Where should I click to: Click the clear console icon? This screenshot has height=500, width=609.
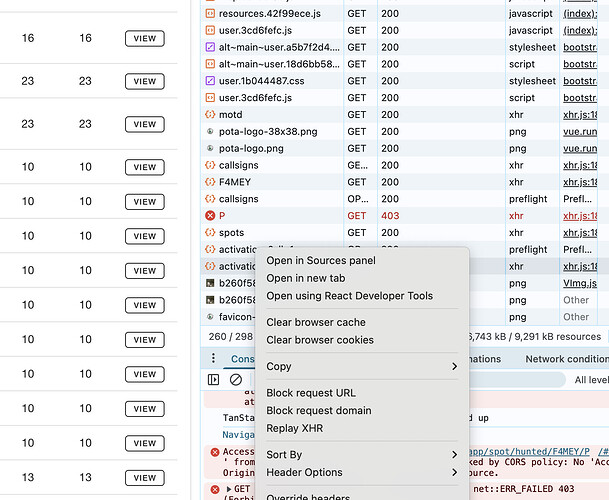point(236,380)
